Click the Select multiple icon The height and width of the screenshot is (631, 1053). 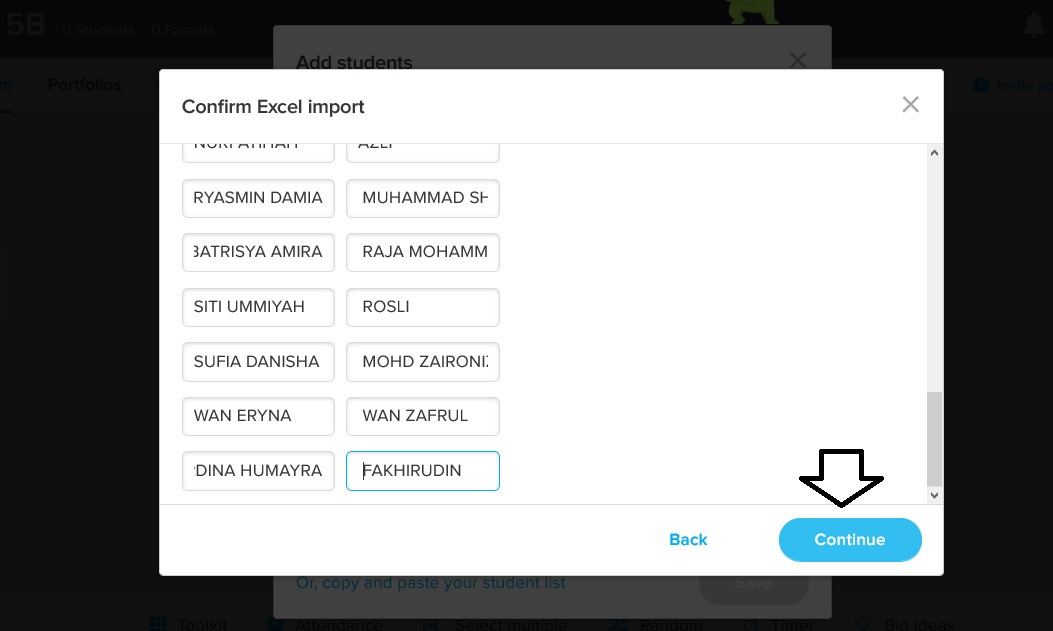click(431, 624)
